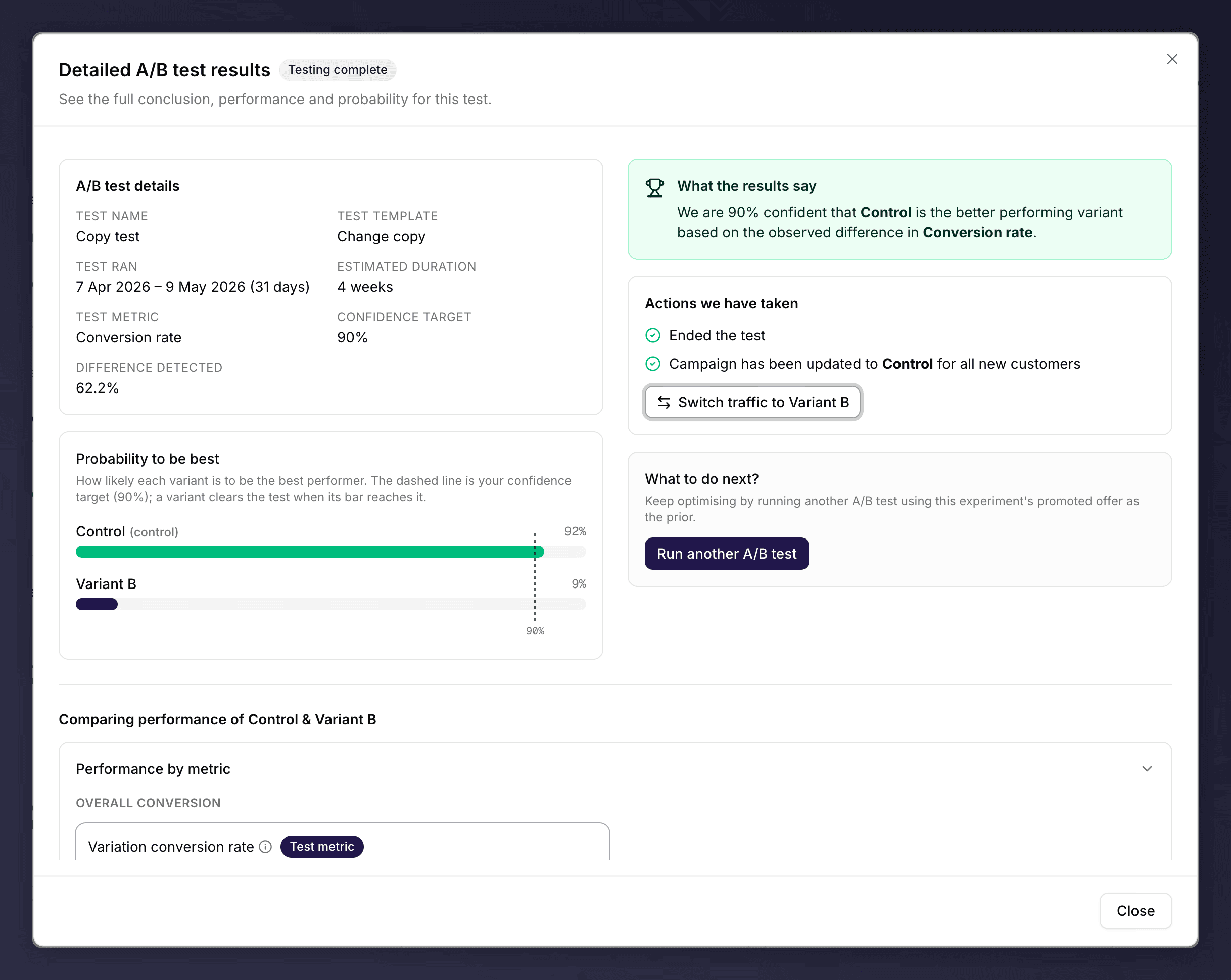The height and width of the screenshot is (980, 1231).
Task: Click the date range '7 Apr 2026 – 9 May 2026'
Action: pyautogui.click(x=160, y=287)
